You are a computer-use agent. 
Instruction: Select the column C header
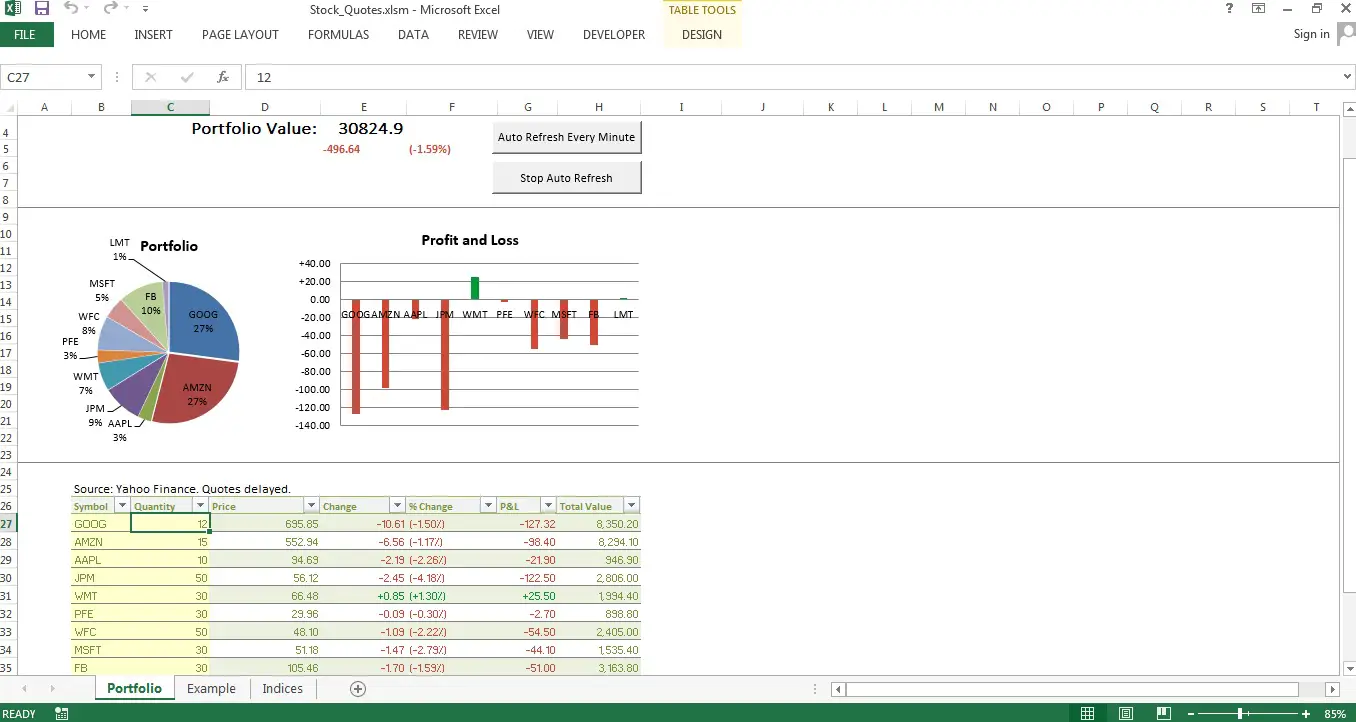coord(170,107)
